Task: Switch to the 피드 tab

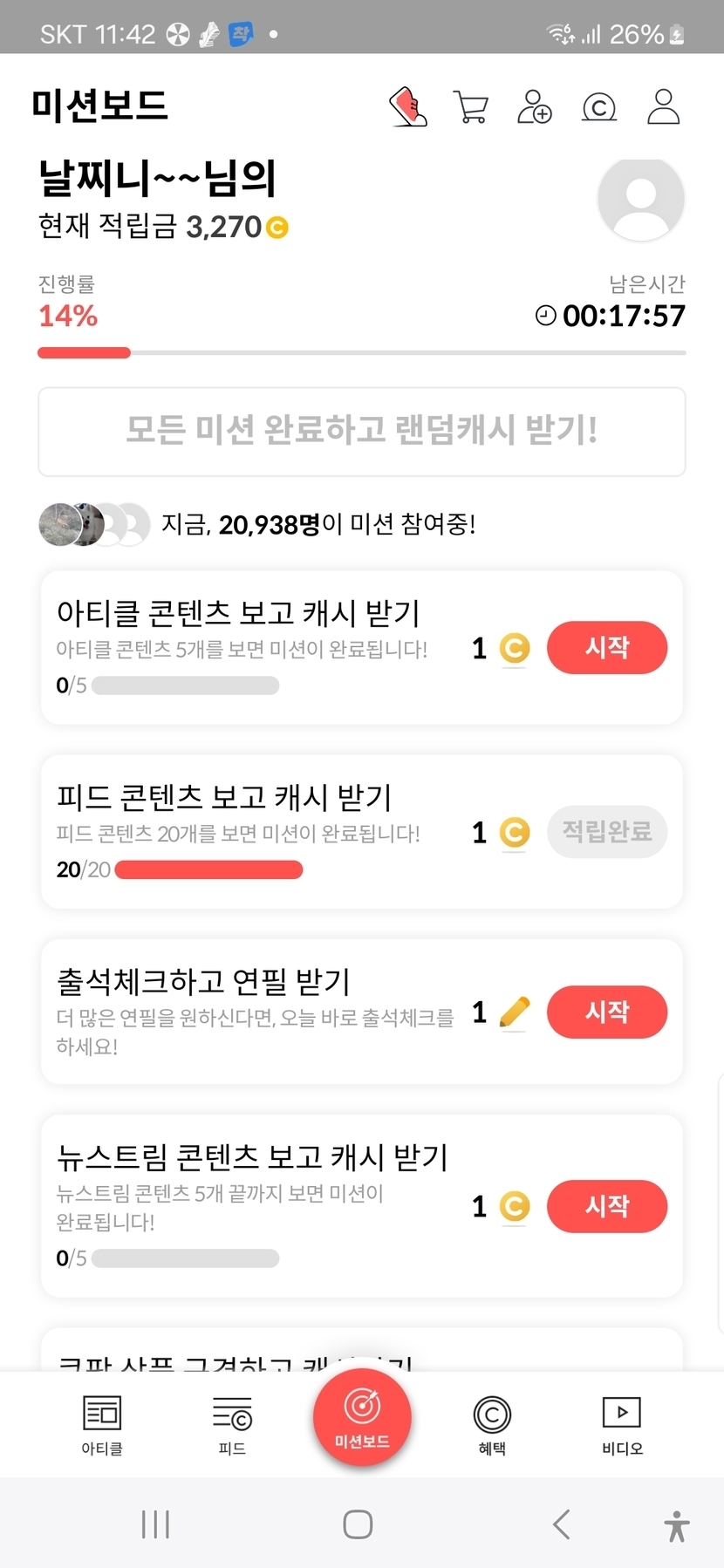Action: [x=232, y=1423]
